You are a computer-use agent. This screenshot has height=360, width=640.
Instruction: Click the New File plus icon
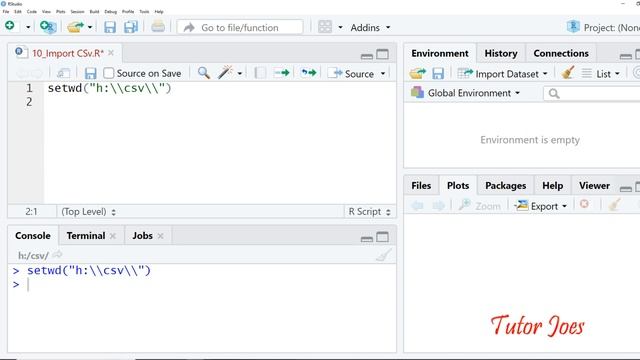click(10, 26)
